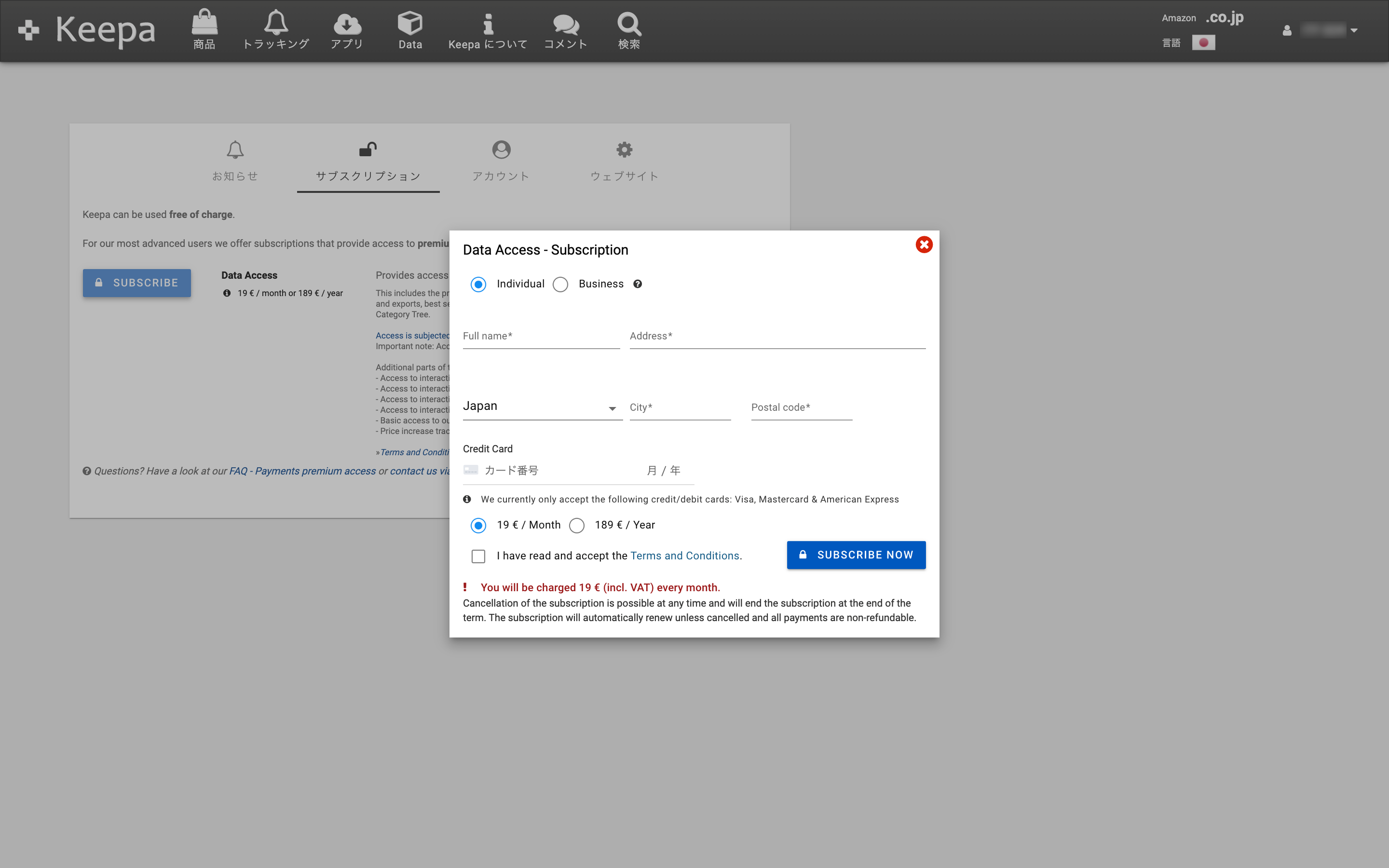Expand the Japan country dropdown
1389x868 pixels.
pos(542,407)
